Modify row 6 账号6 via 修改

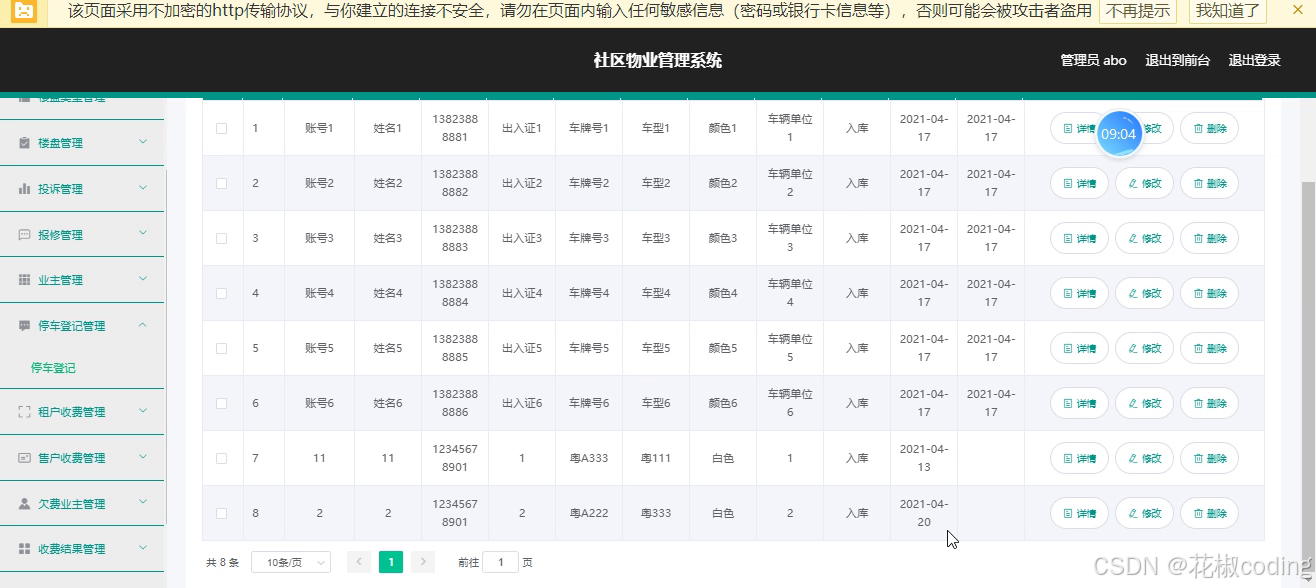[x=1144, y=403]
